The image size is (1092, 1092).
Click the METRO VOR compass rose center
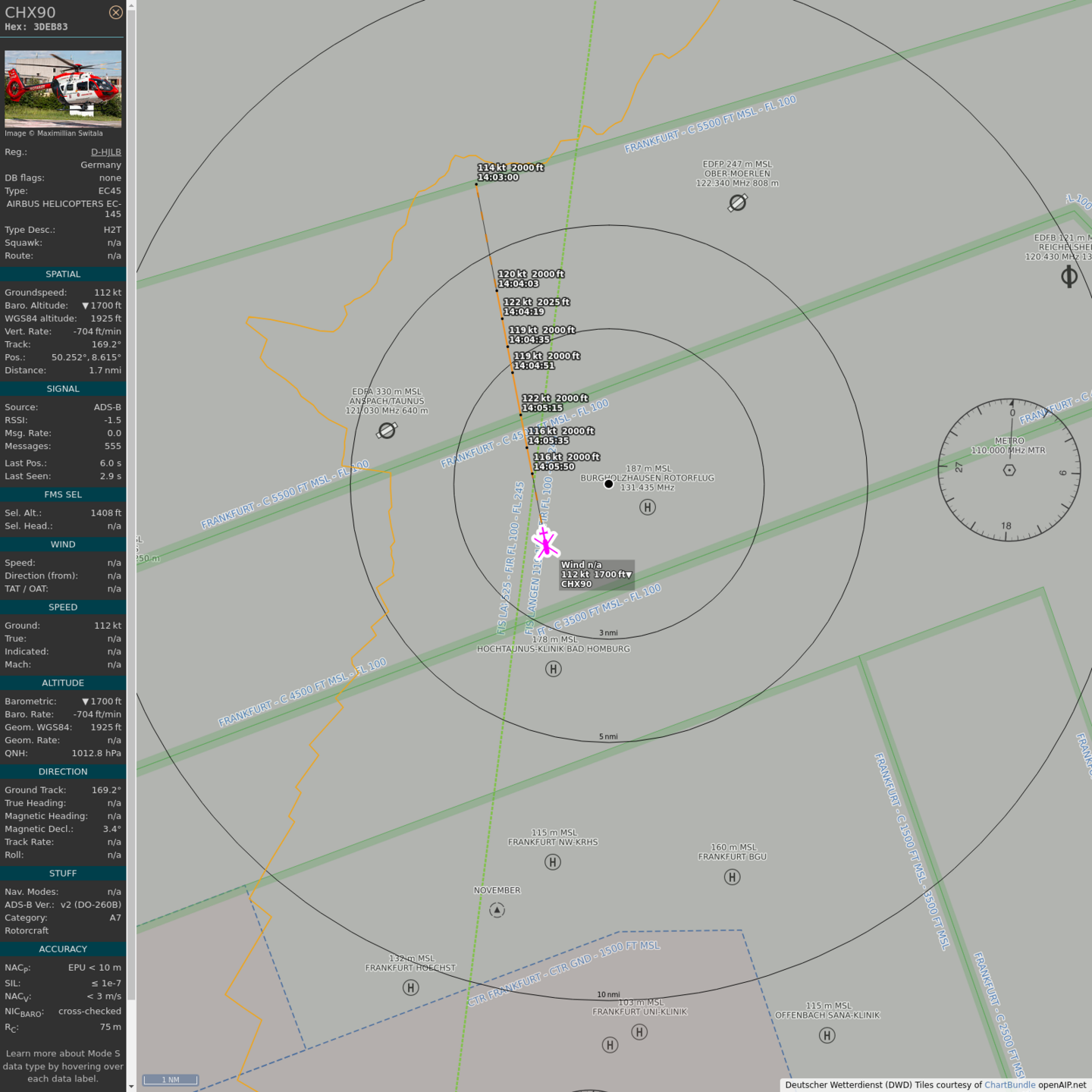click(x=1009, y=470)
